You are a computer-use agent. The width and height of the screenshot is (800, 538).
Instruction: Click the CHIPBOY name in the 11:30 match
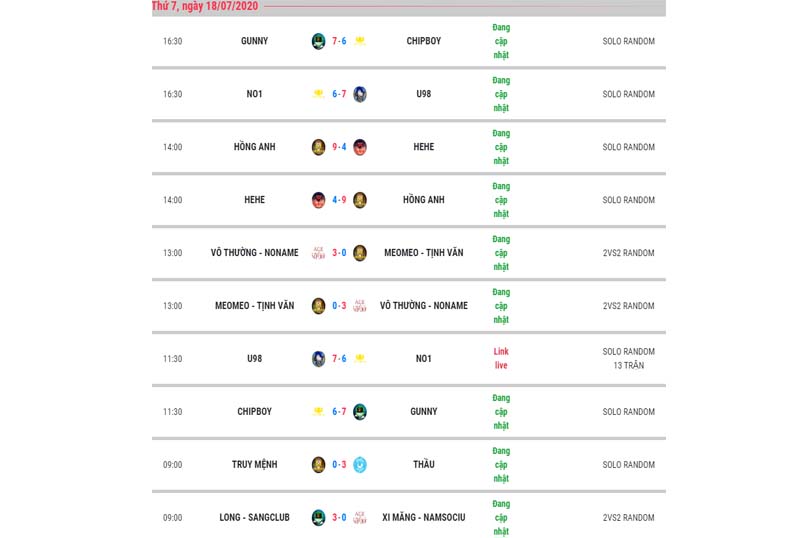coord(255,411)
